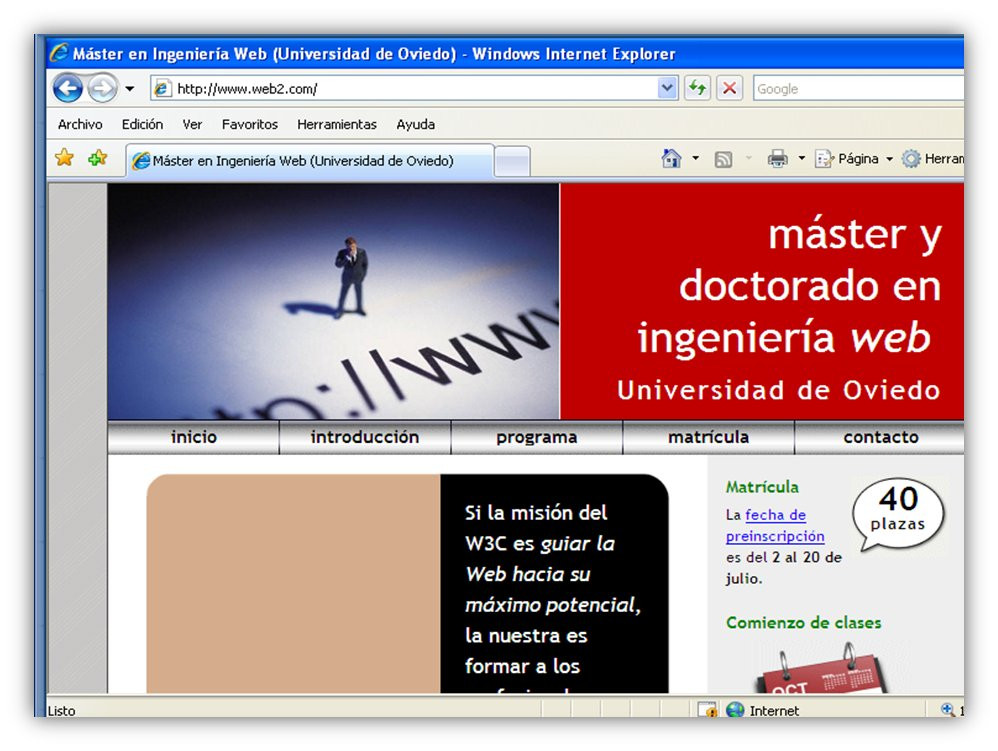Open the Ayuda menu
The height and width of the screenshot is (751, 998).
416,124
